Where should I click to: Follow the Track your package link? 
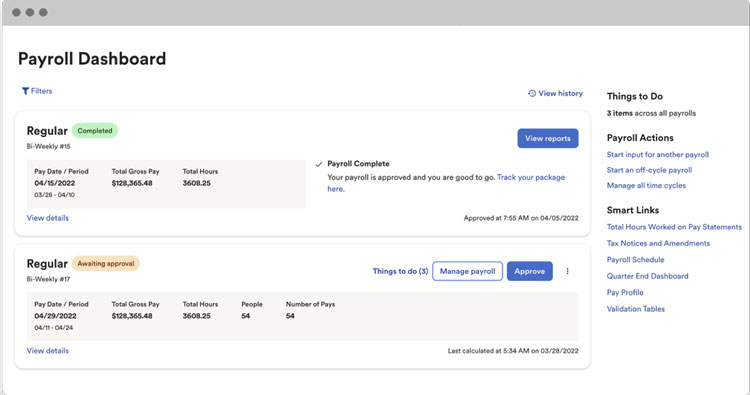click(x=531, y=177)
